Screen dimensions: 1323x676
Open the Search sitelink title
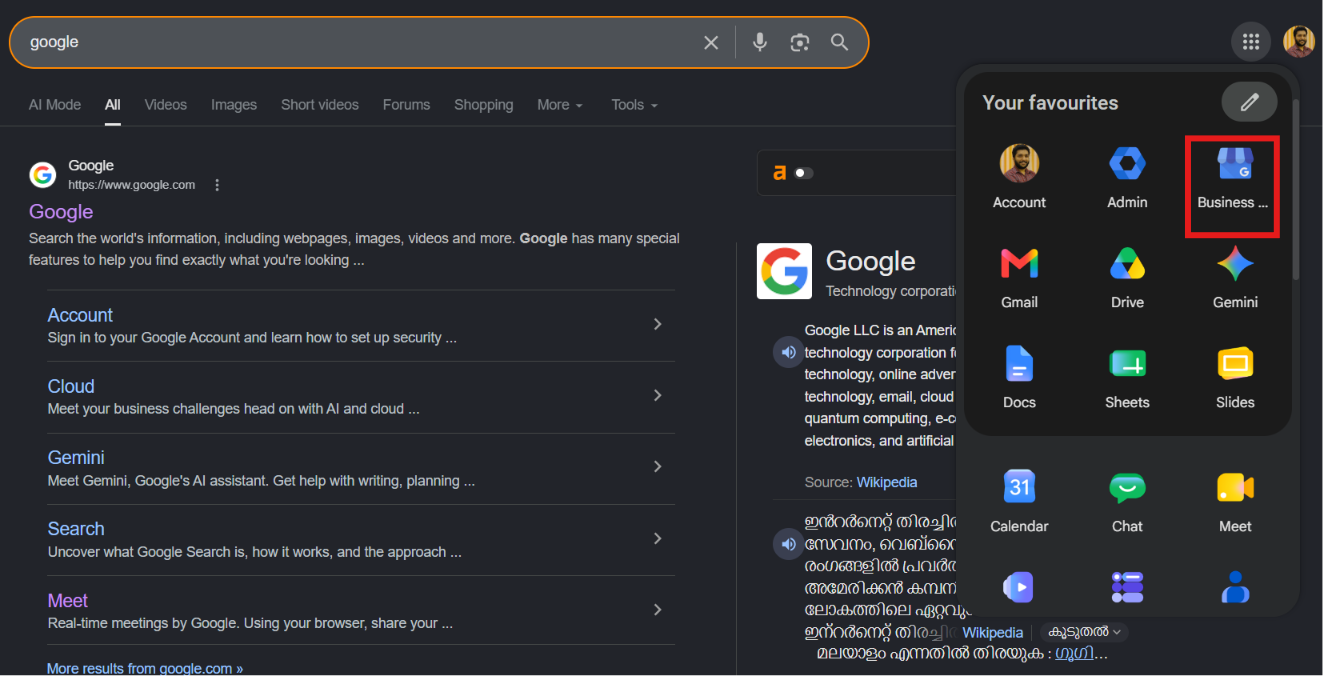tap(76, 529)
